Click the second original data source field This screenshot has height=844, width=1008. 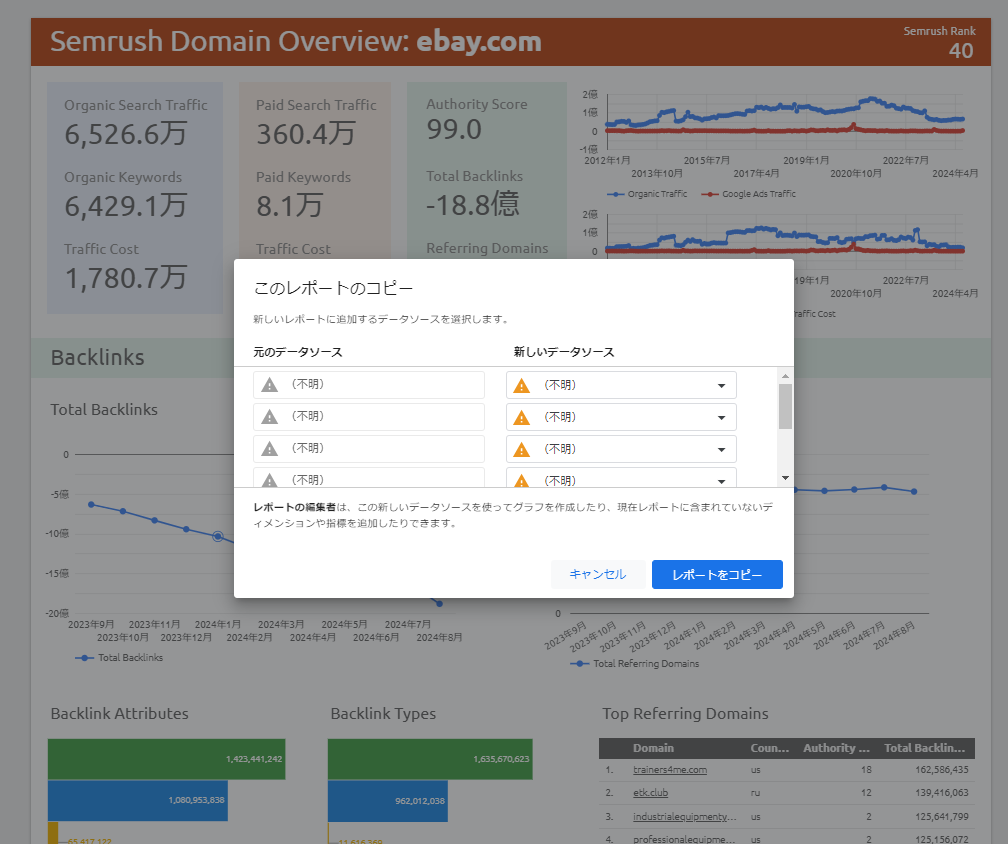pyautogui.click(x=369, y=417)
